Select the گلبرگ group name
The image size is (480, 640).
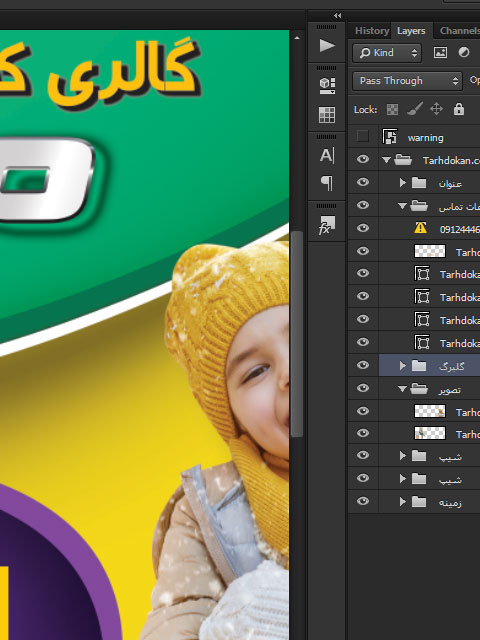coord(451,367)
